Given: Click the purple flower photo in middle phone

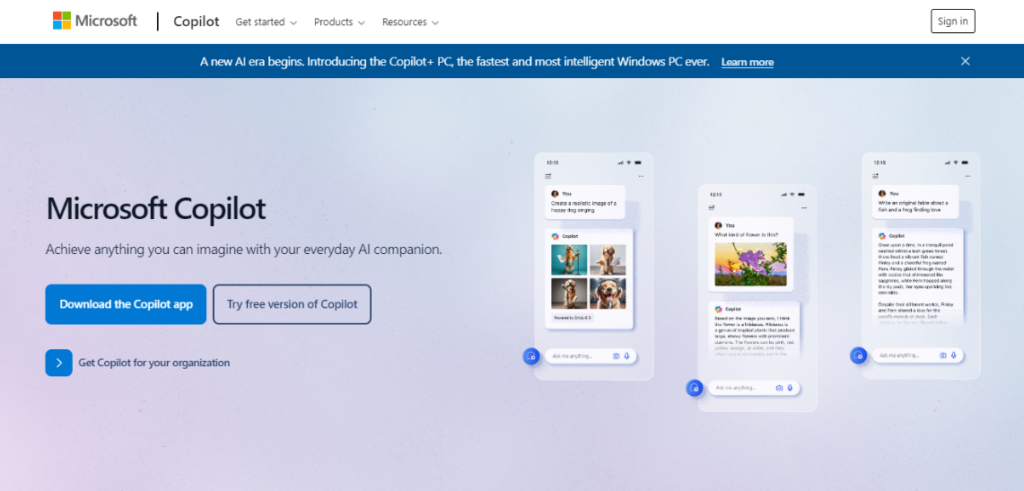Looking at the screenshot, I should [750, 264].
